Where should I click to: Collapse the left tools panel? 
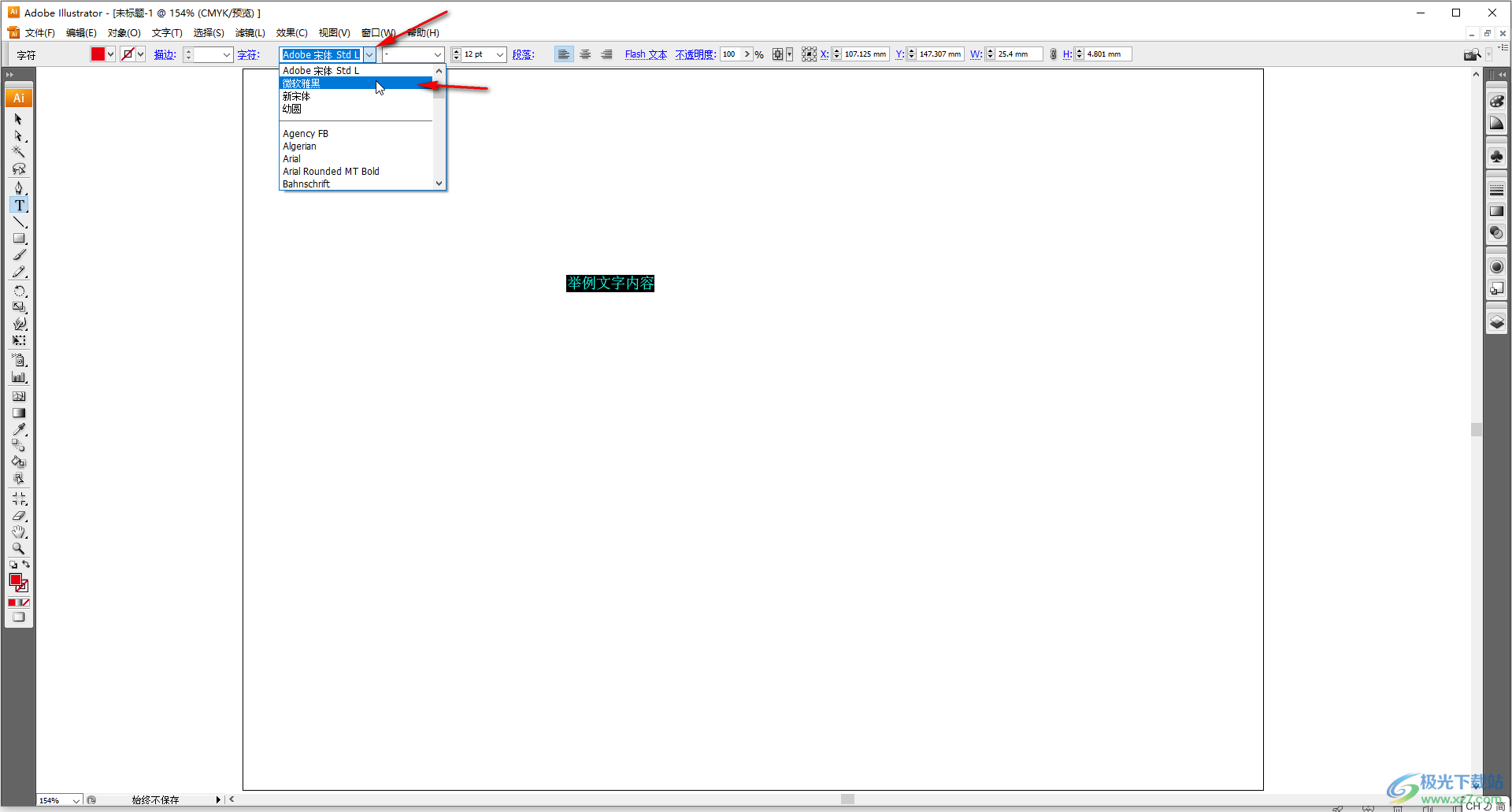click(9, 75)
